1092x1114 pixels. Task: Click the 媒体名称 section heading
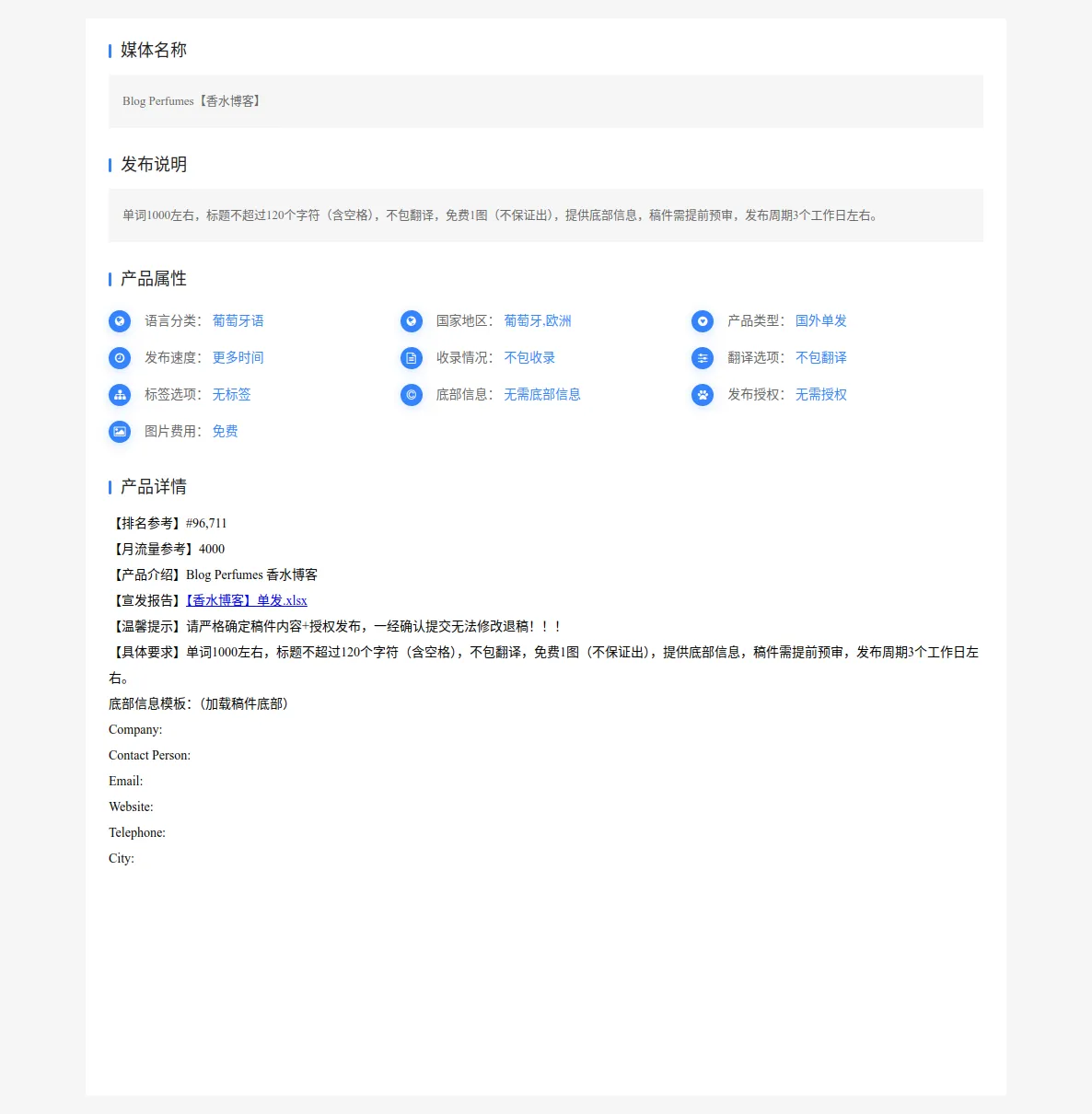pos(154,50)
